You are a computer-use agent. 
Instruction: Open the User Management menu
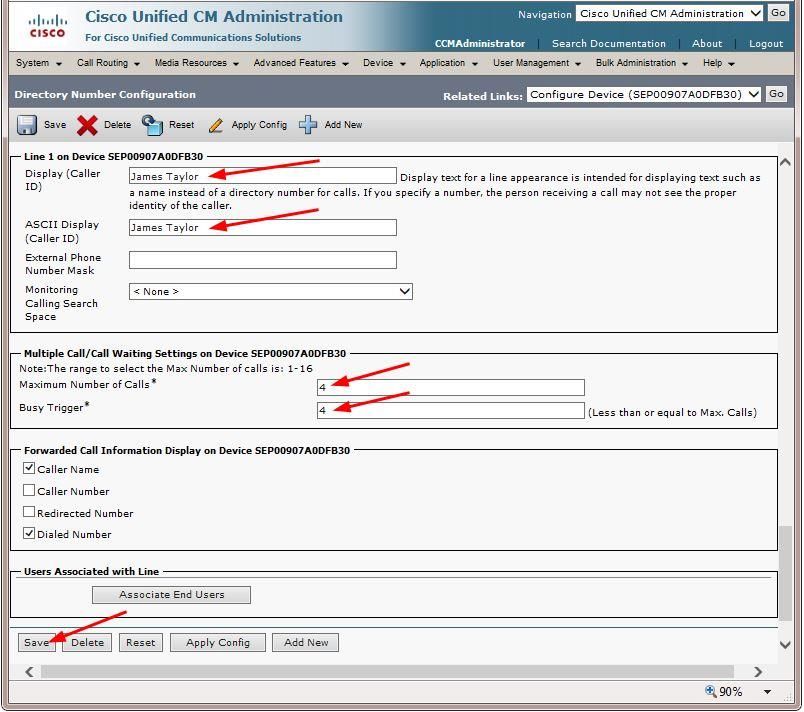click(537, 63)
